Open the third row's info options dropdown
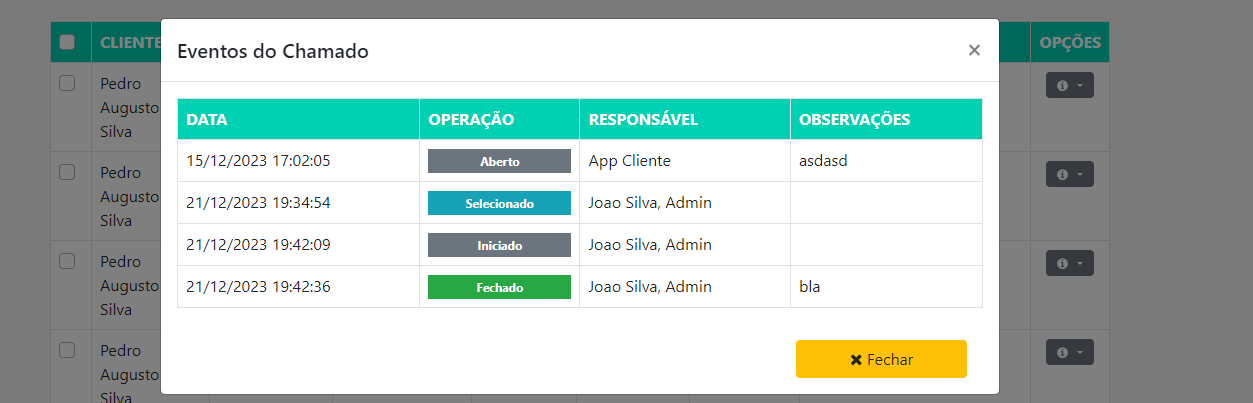The image size is (1253, 403). 1069,263
